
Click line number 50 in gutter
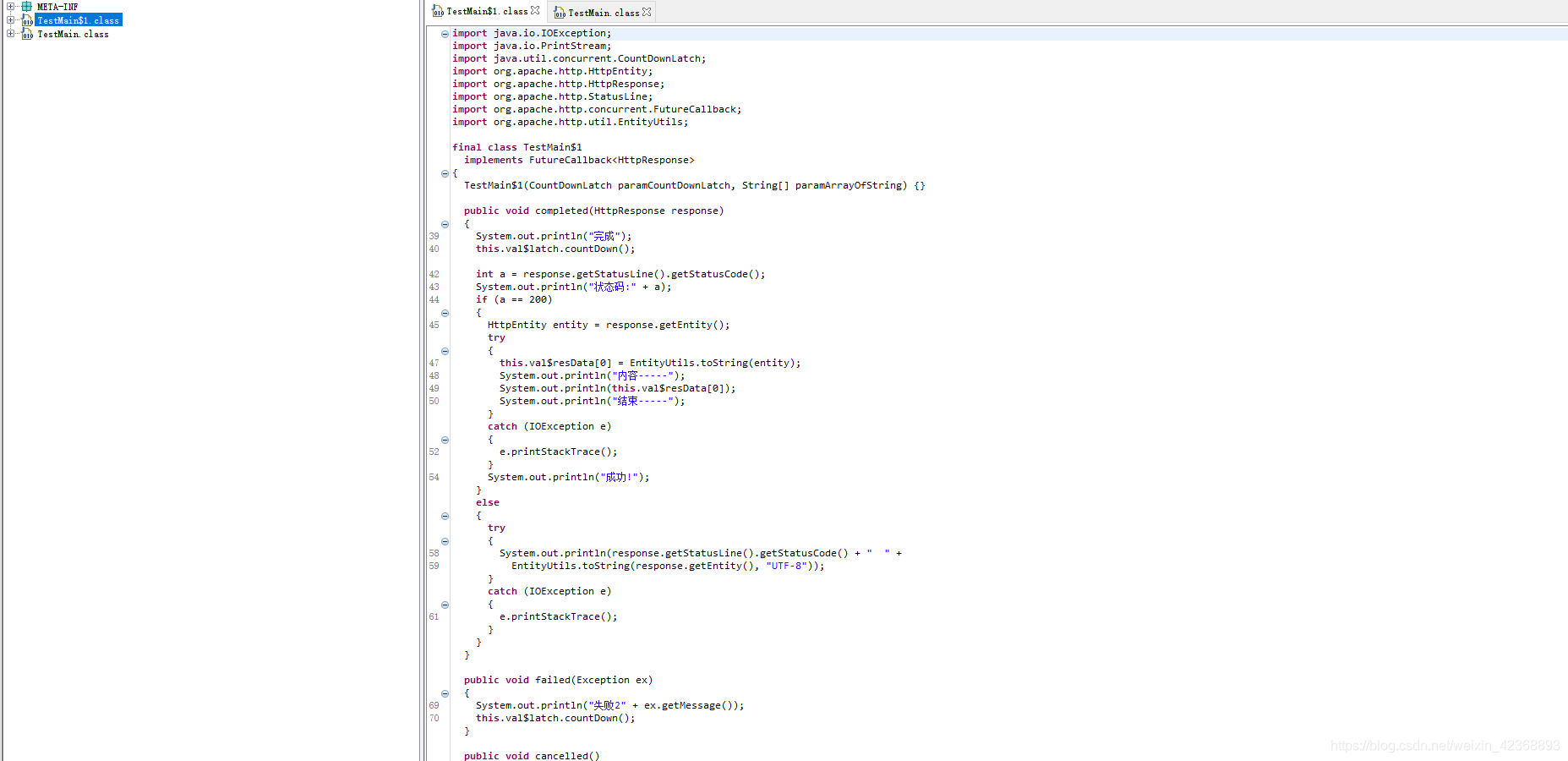click(x=434, y=402)
